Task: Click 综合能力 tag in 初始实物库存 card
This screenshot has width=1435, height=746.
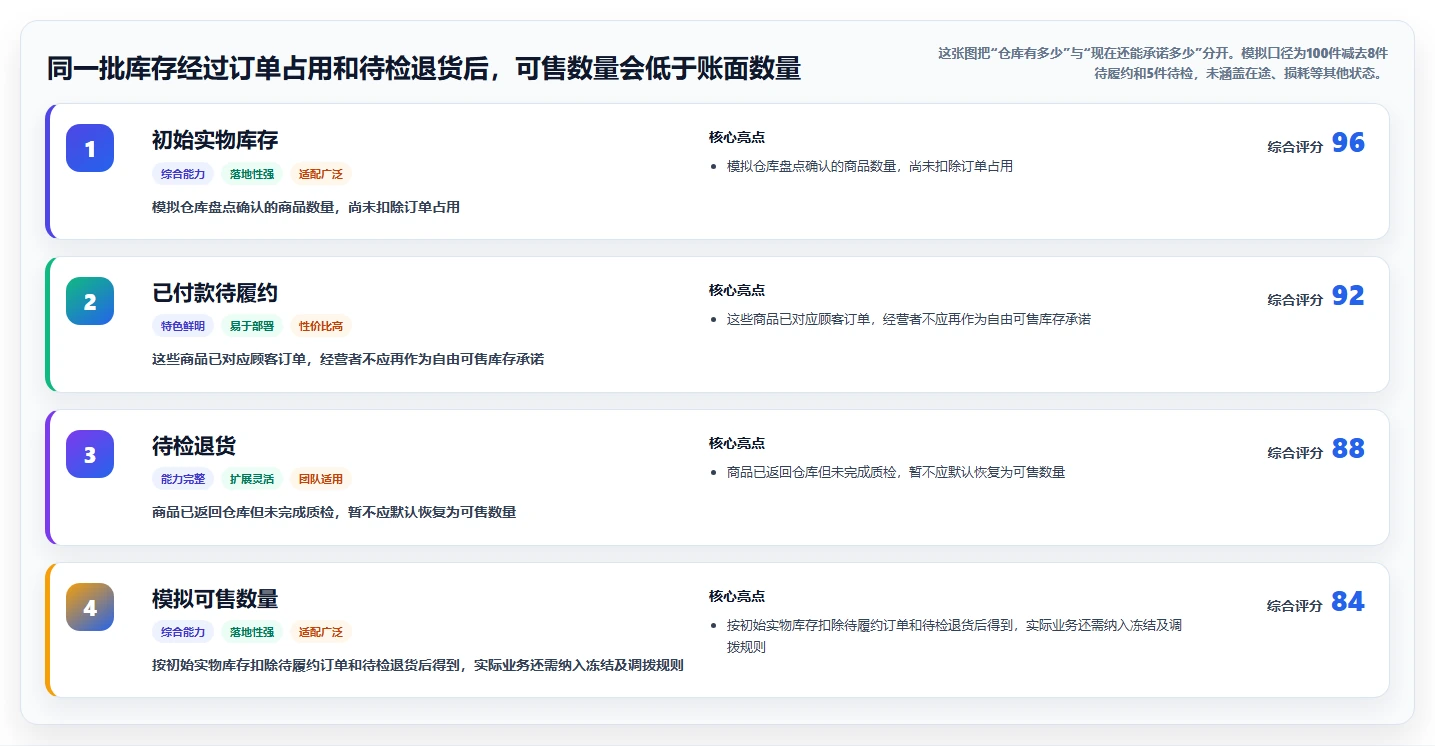Action: tap(183, 174)
